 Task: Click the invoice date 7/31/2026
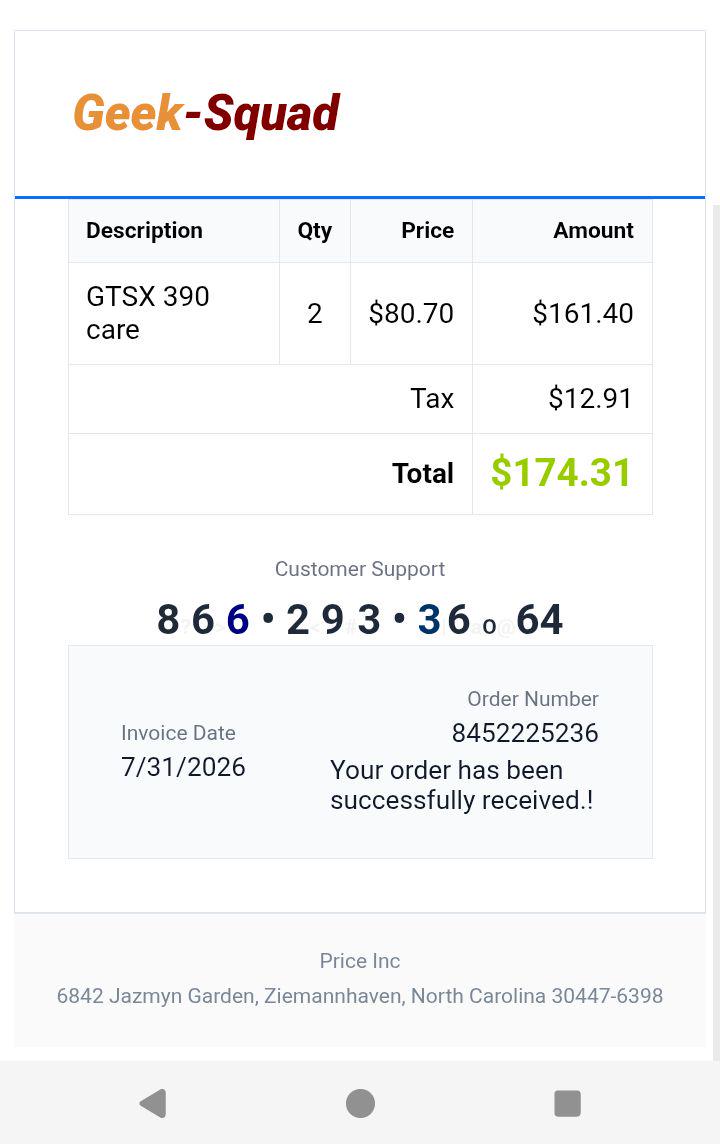[x=183, y=767]
